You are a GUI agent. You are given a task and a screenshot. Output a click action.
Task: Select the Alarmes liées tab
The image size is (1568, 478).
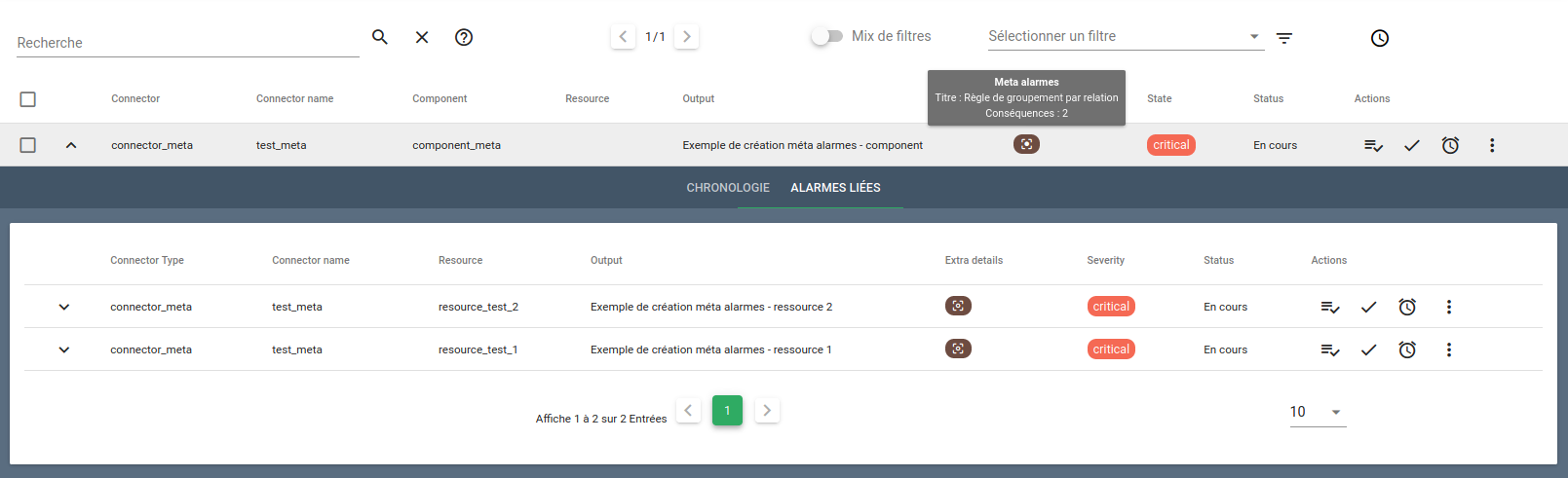[x=835, y=188]
